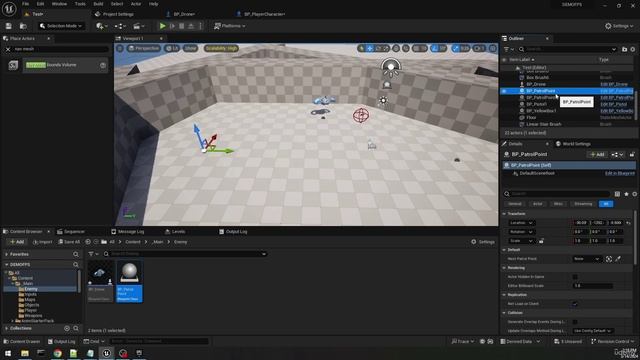Open the Tools menu

80,4
